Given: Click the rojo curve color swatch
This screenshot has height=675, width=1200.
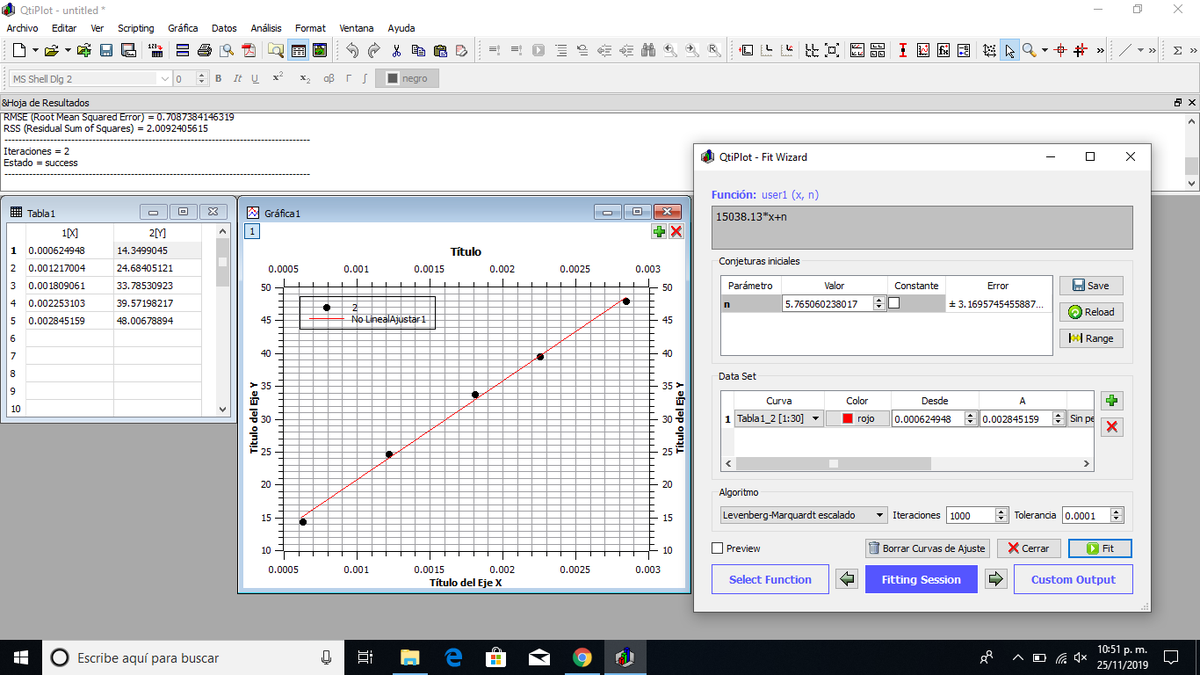Looking at the screenshot, I should click(857, 418).
